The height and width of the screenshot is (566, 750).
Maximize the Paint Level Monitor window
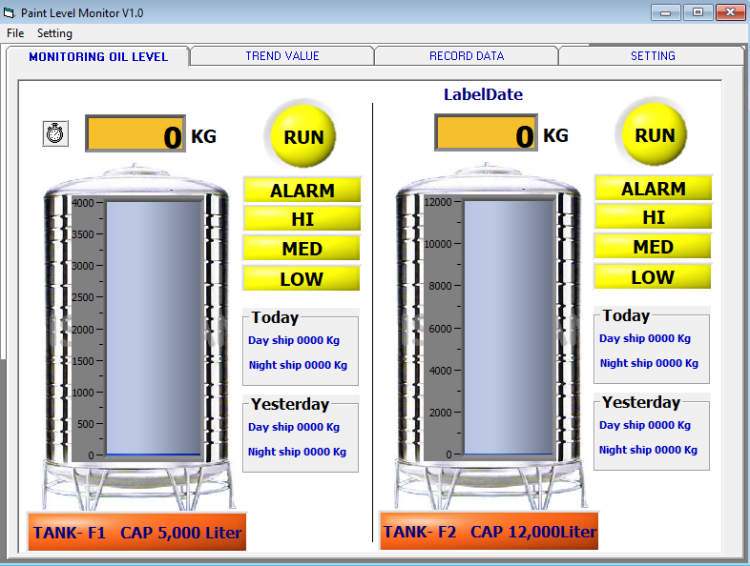click(x=698, y=13)
